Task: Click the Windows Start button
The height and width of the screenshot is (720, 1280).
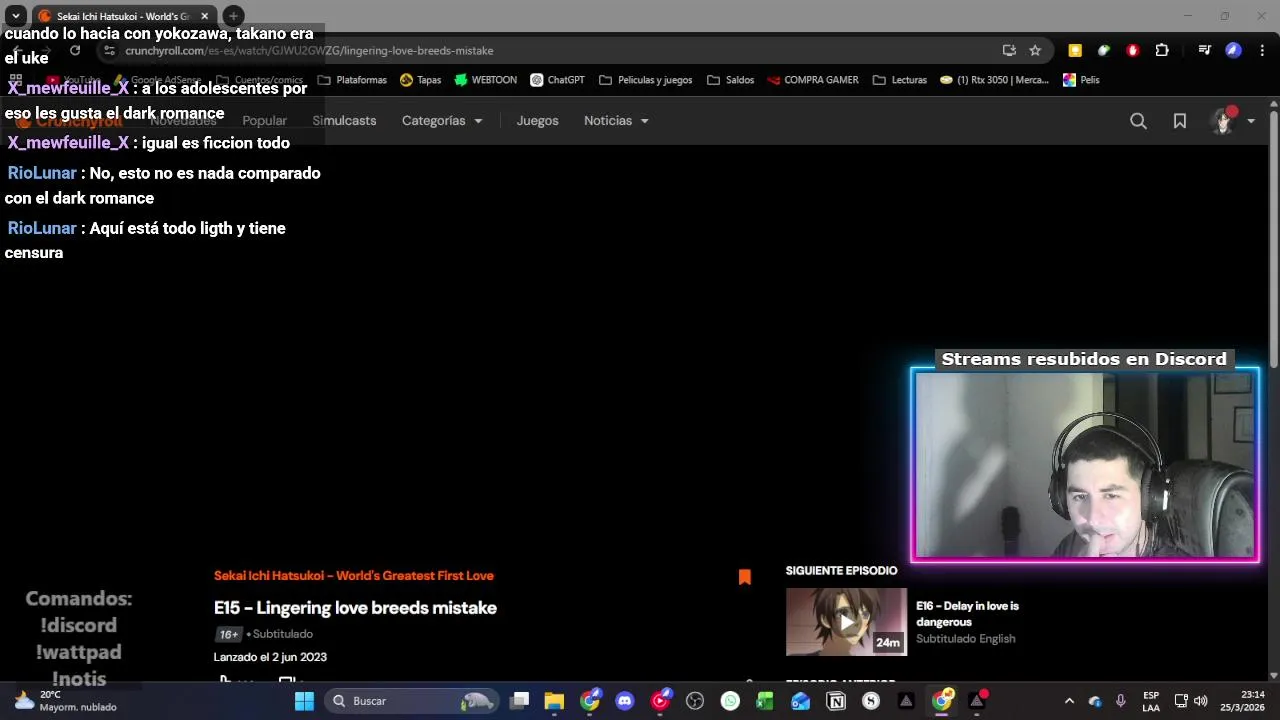Action: 304,701
